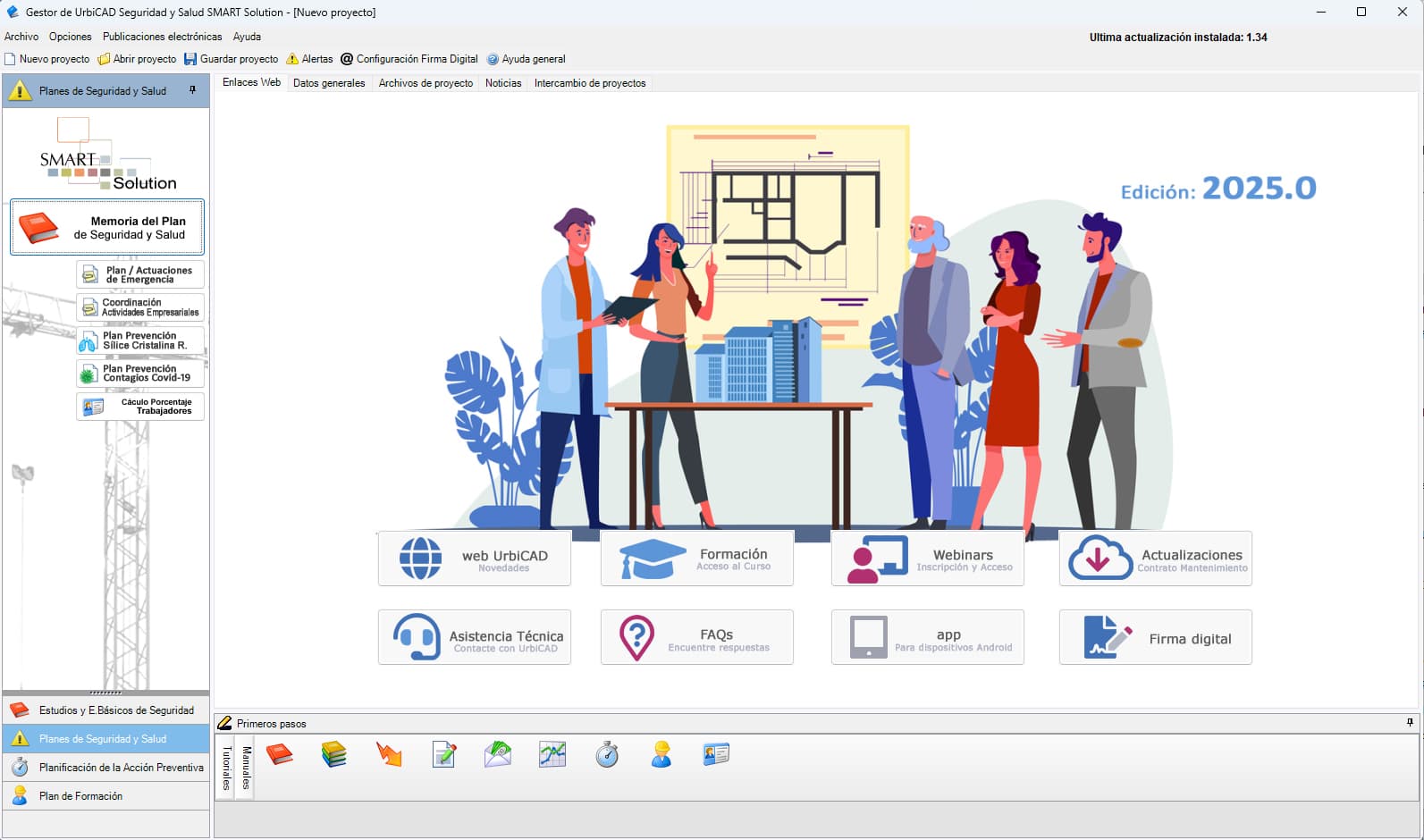This screenshot has height=840, width=1424.
Task: Select Estudios y E.Básicos de Seguridad section
Action: click(x=105, y=710)
